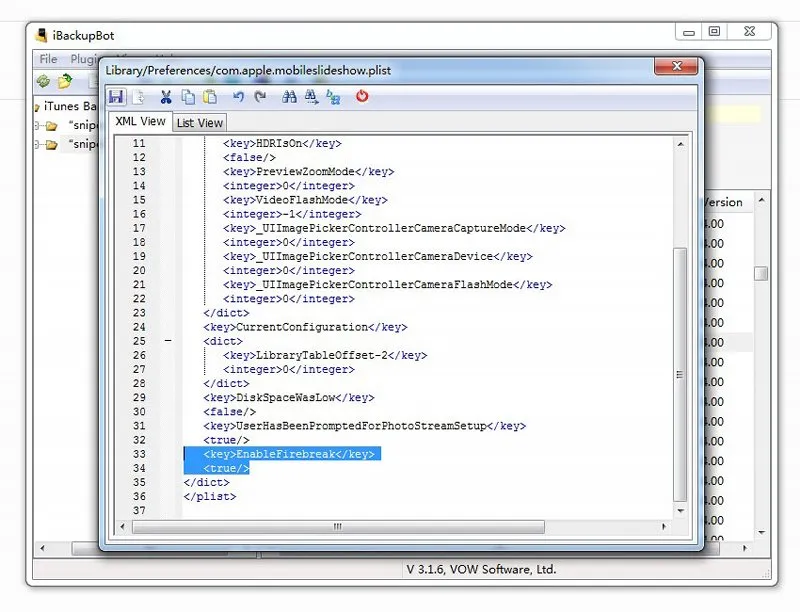This screenshot has width=800, height=612.
Task: Click the Version column header
Action: pyautogui.click(x=723, y=202)
